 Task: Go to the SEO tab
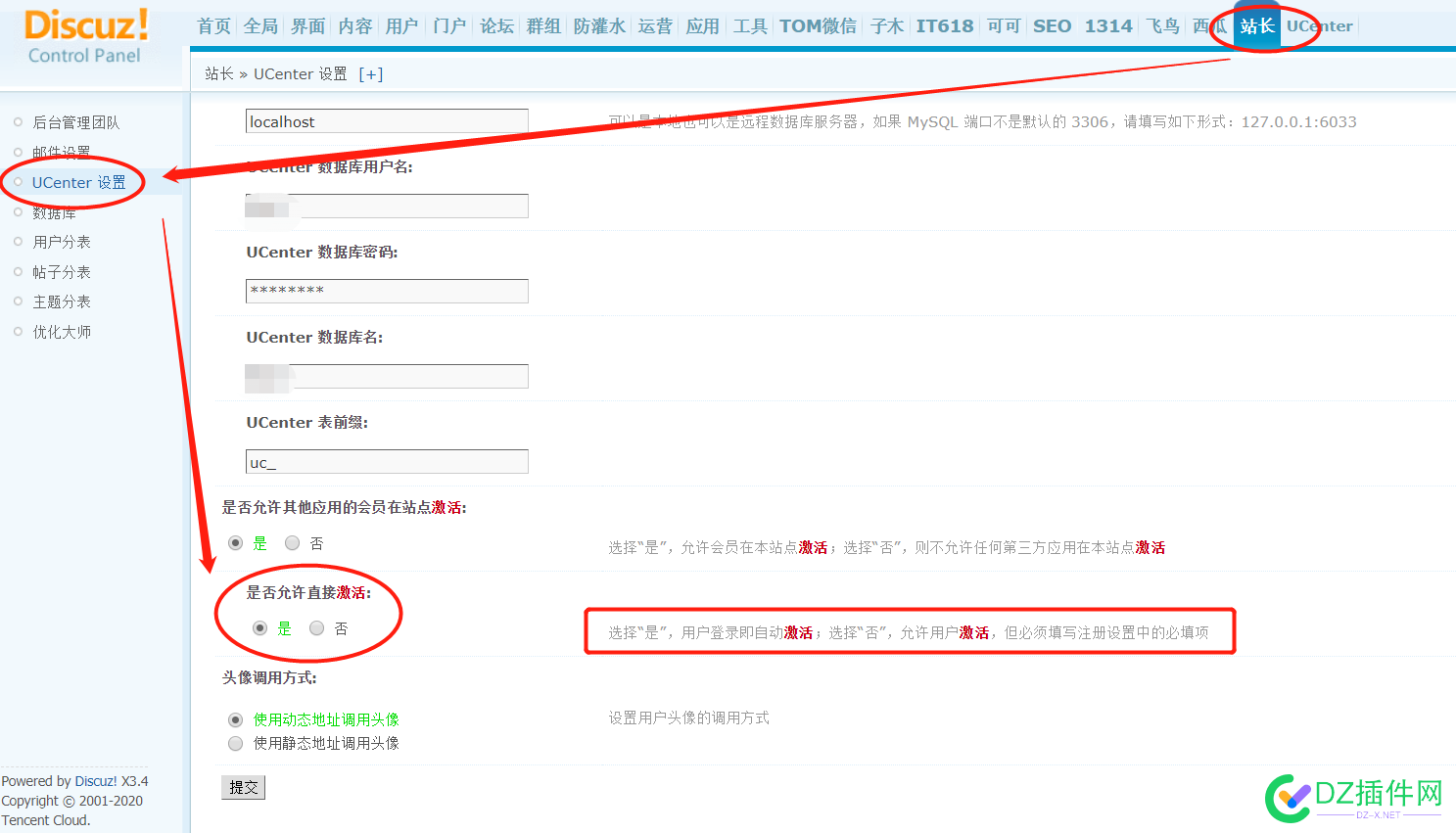(1053, 26)
